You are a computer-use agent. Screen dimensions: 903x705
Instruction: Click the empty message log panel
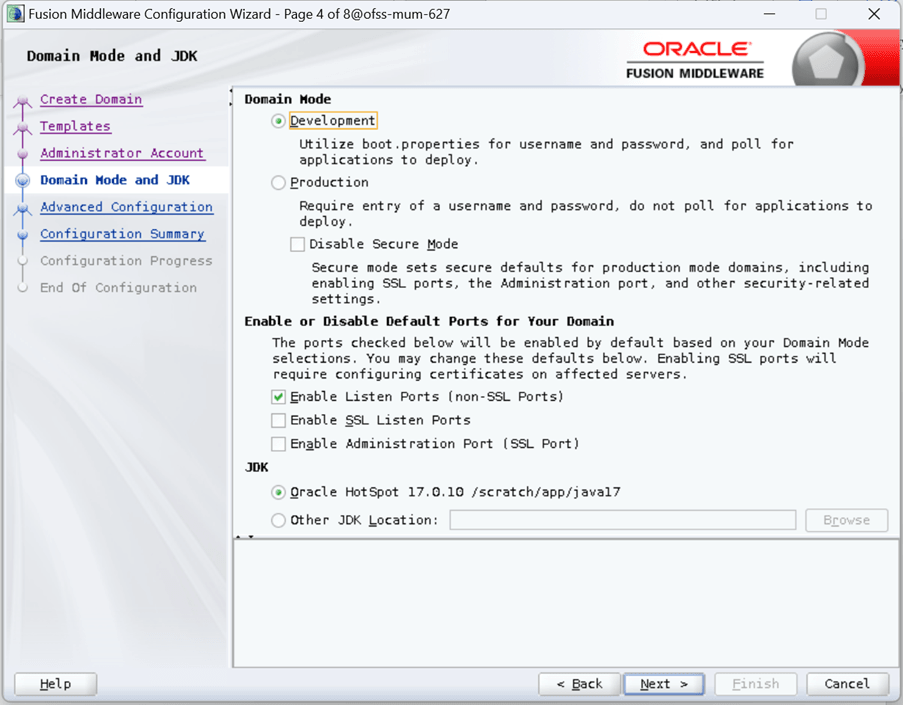566,604
